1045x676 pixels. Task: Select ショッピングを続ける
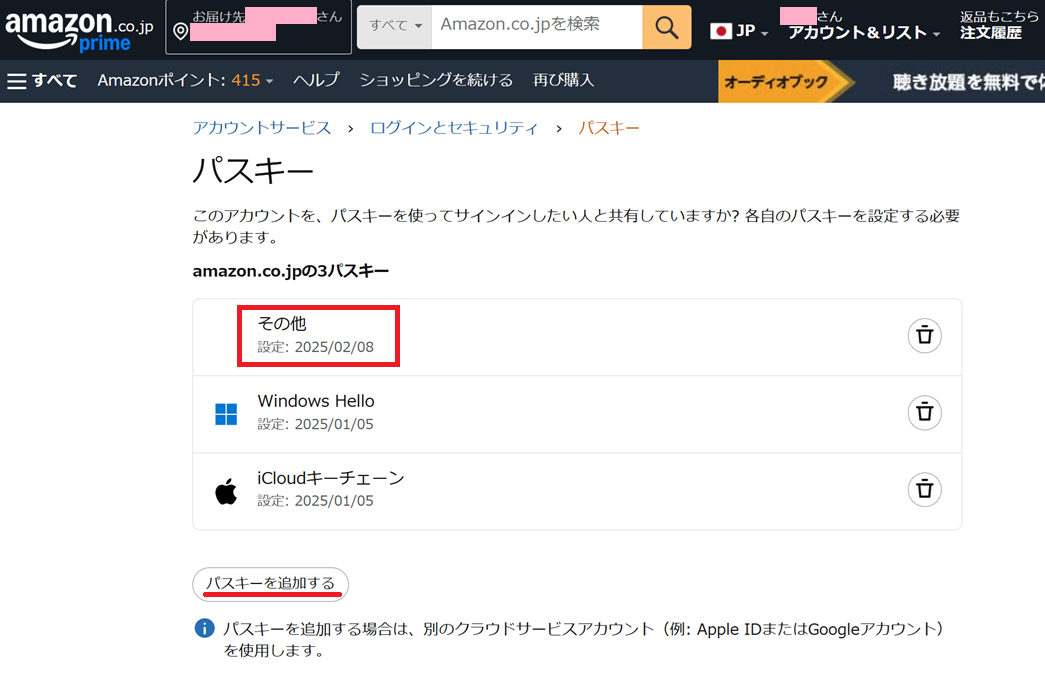pyautogui.click(x=436, y=81)
